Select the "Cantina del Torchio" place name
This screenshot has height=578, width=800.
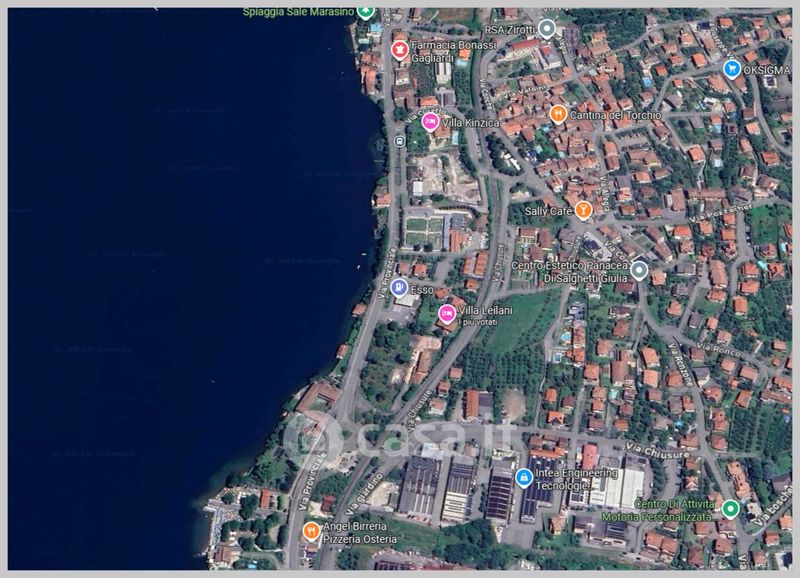coord(615,115)
